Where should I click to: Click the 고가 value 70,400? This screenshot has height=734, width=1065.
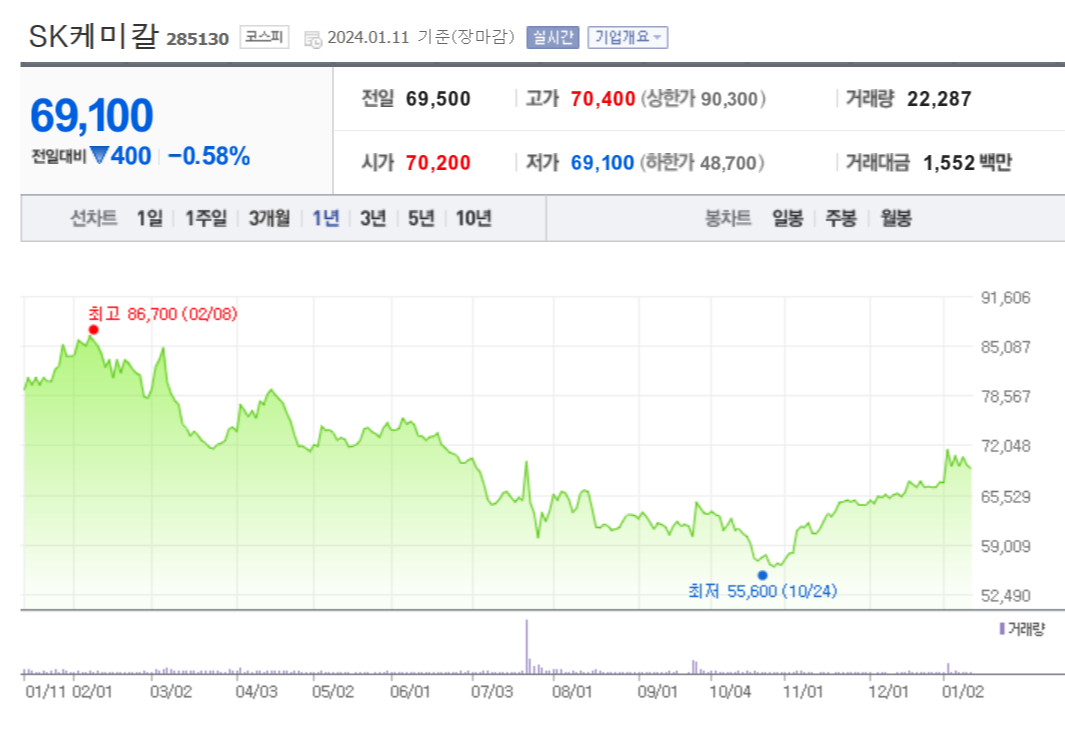point(602,99)
